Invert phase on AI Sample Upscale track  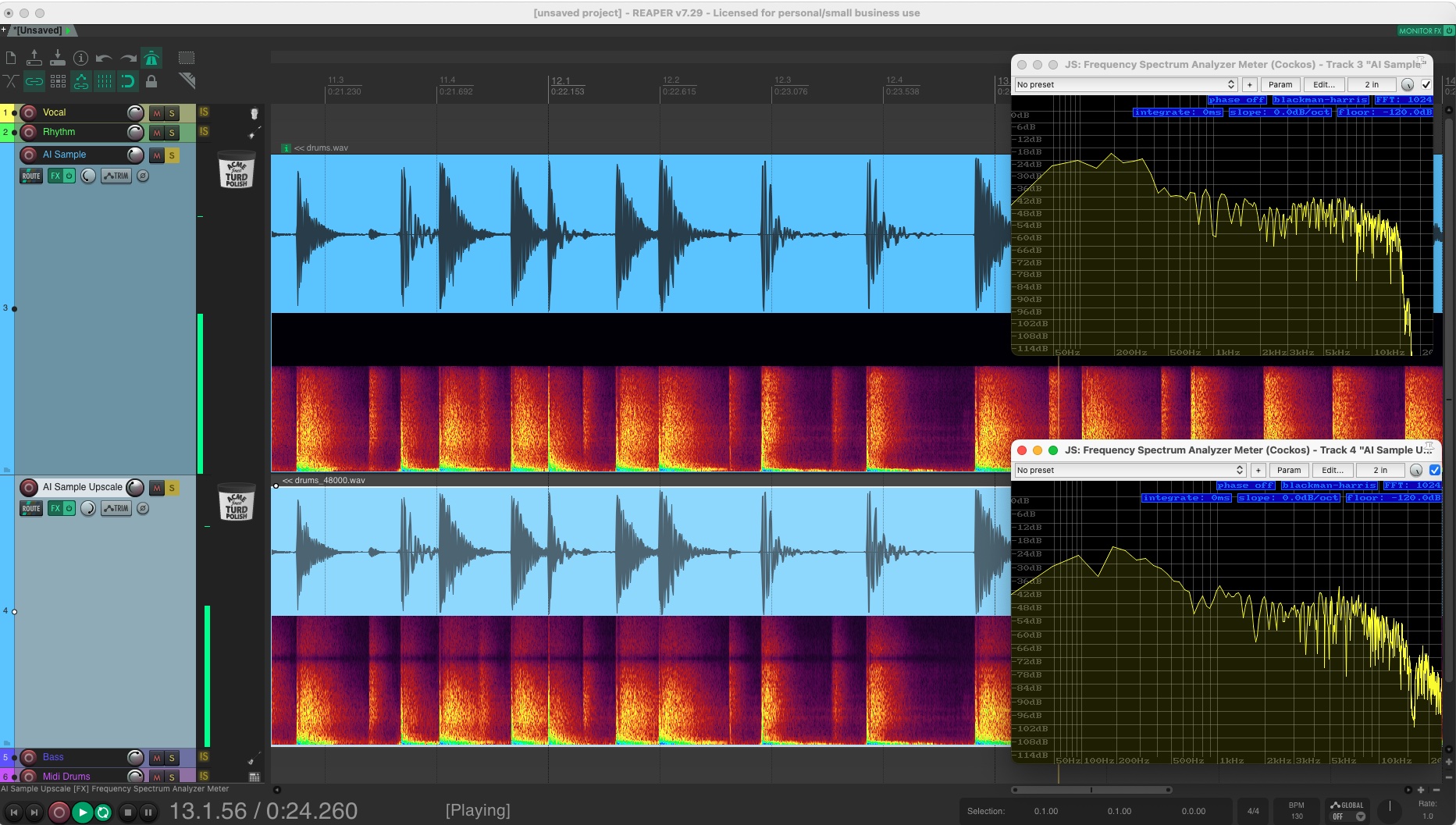[143, 508]
